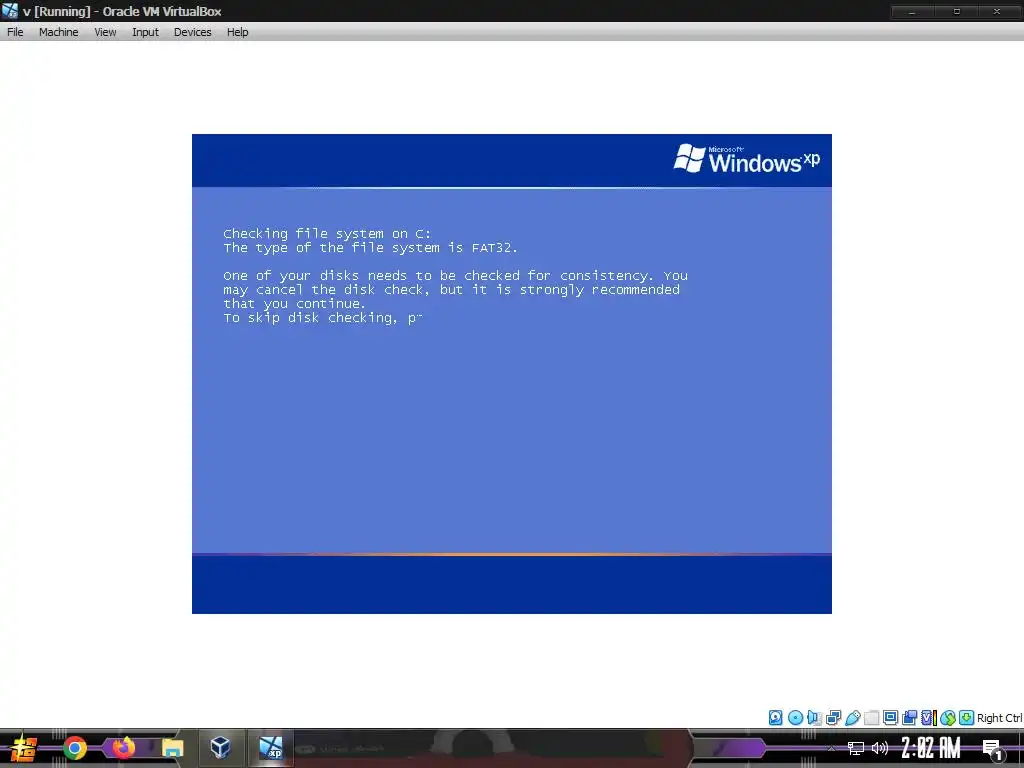The image size is (1024, 768).
Task: Click 'Checking file system on C:' text
Action: (x=327, y=234)
